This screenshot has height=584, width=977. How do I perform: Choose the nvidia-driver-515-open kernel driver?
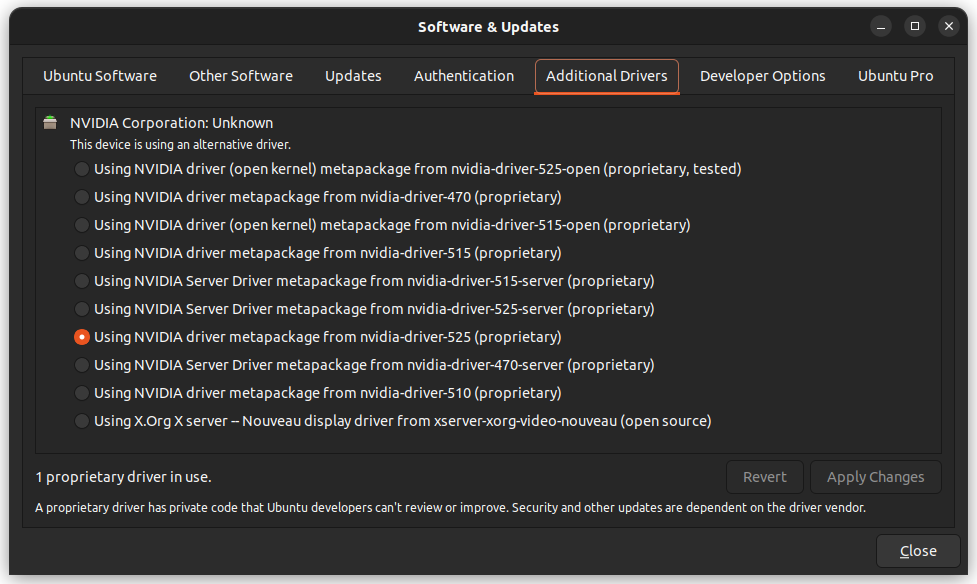point(81,225)
